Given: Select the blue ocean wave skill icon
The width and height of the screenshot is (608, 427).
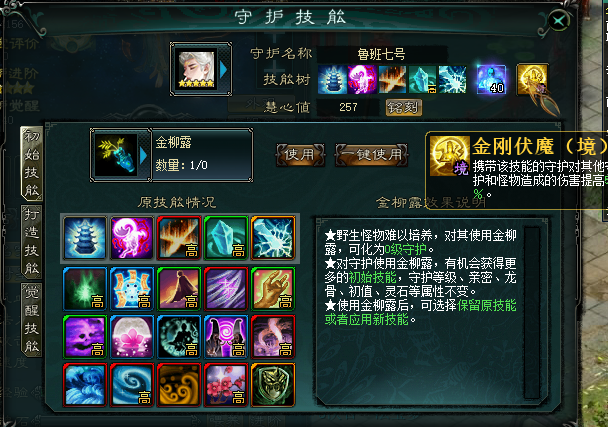Looking at the screenshot, I should (85, 385).
